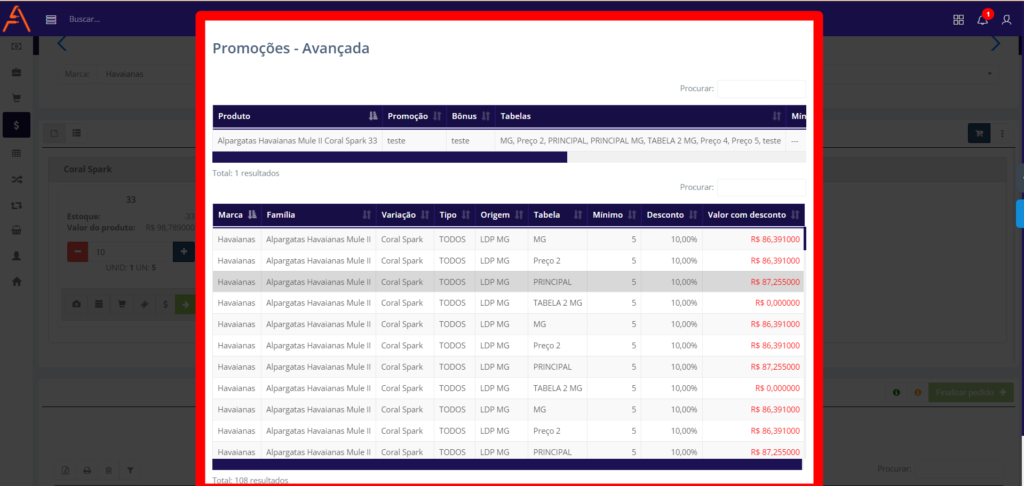The height and width of the screenshot is (486, 1024).
Task: Open the three-dot options menu
Action: [1002, 133]
